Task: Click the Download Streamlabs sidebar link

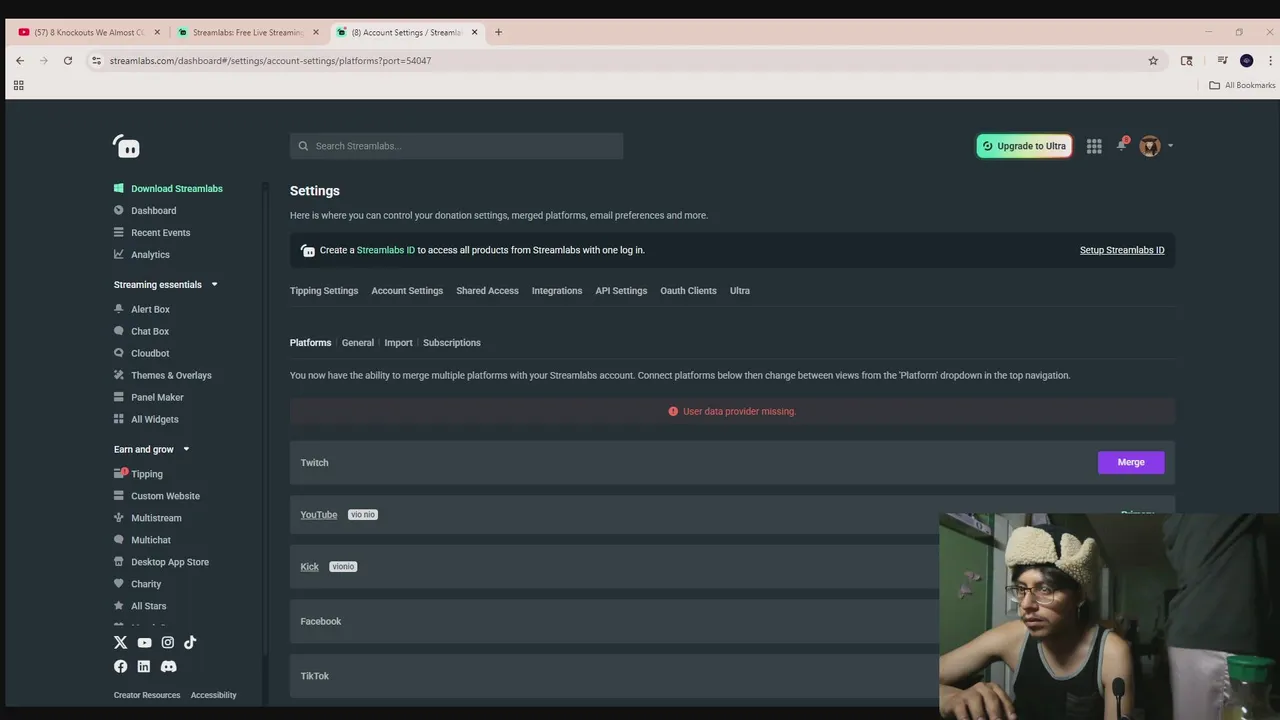Action: point(177,188)
